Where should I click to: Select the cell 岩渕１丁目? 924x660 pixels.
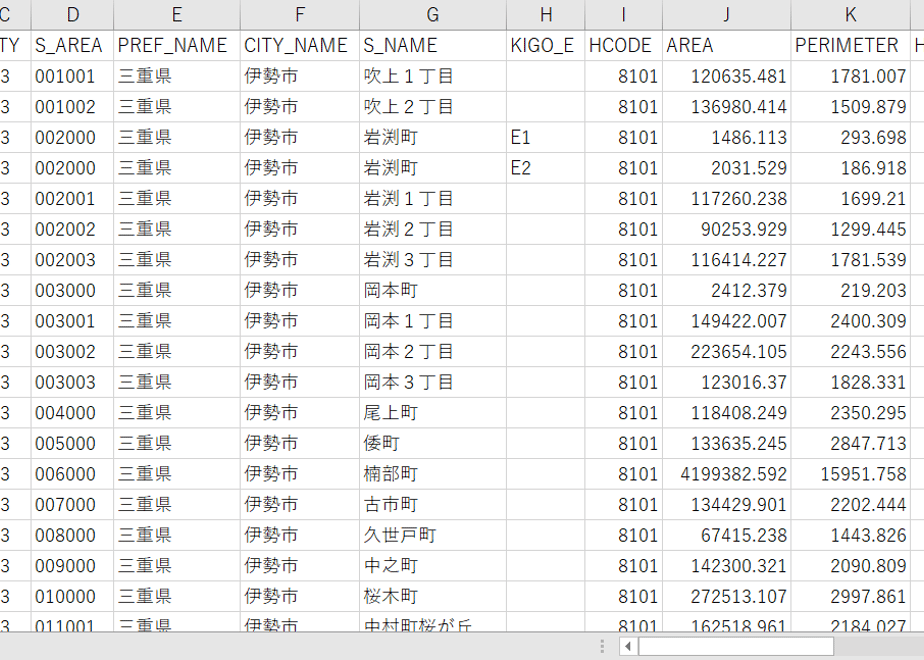[x=433, y=199]
